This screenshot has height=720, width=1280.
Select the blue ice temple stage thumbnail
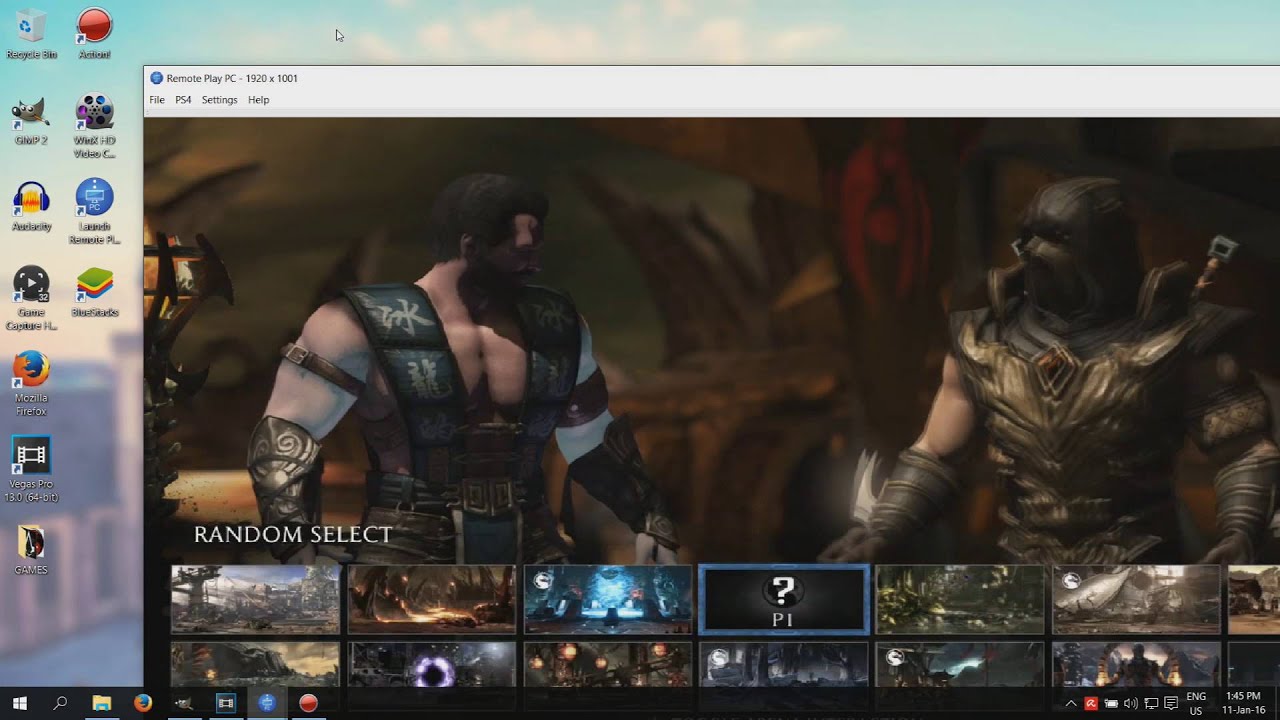[x=608, y=599]
